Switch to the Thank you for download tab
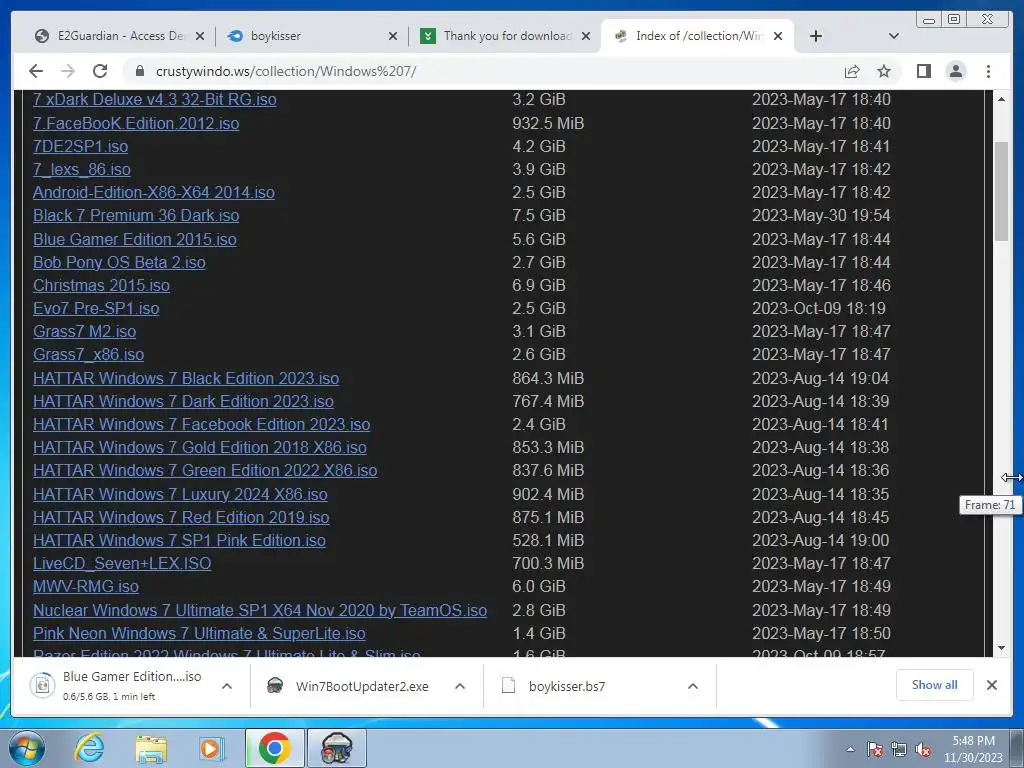Image resolution: width=1024 pixels, height=768 pixels. tap(503, 36)
